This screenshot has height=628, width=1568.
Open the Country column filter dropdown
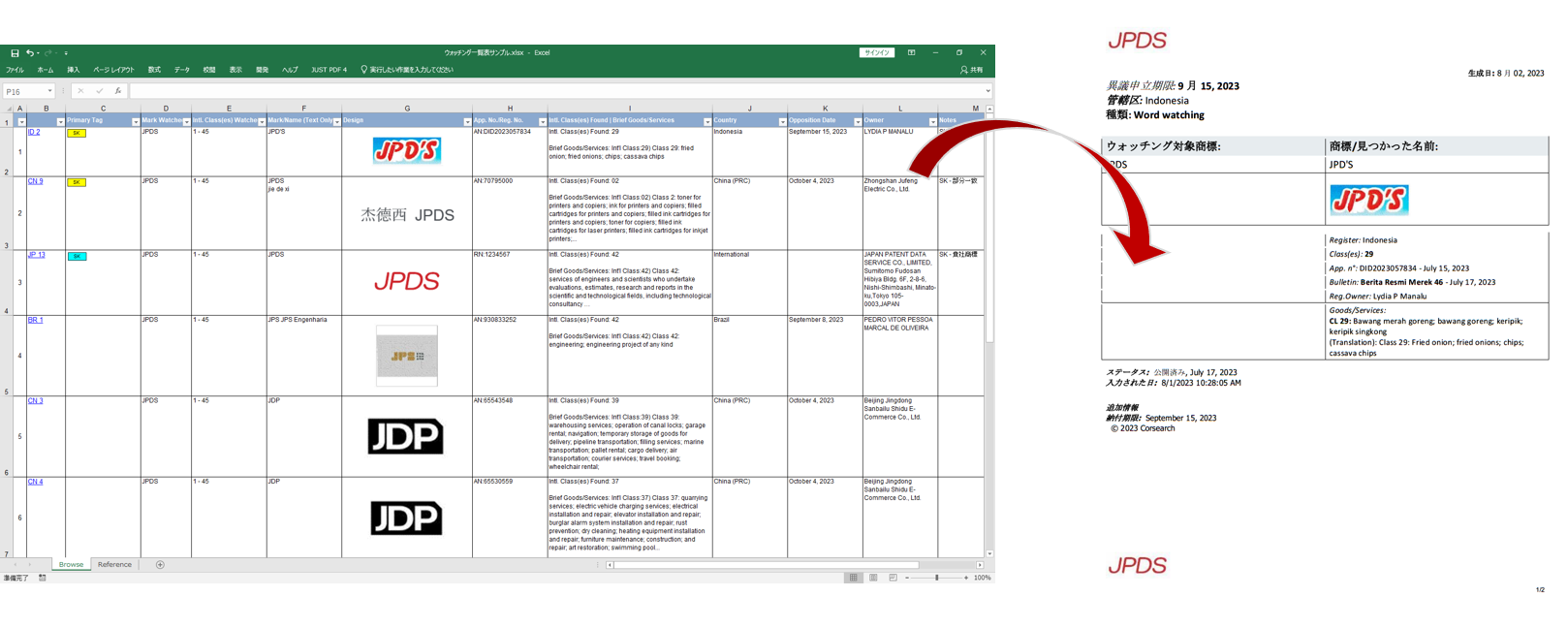click(782, 122)
